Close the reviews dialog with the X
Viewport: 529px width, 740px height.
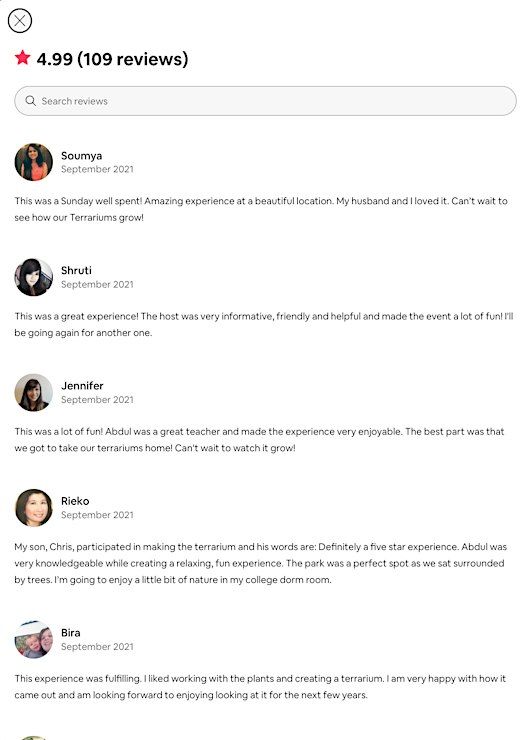click(20, 21)
